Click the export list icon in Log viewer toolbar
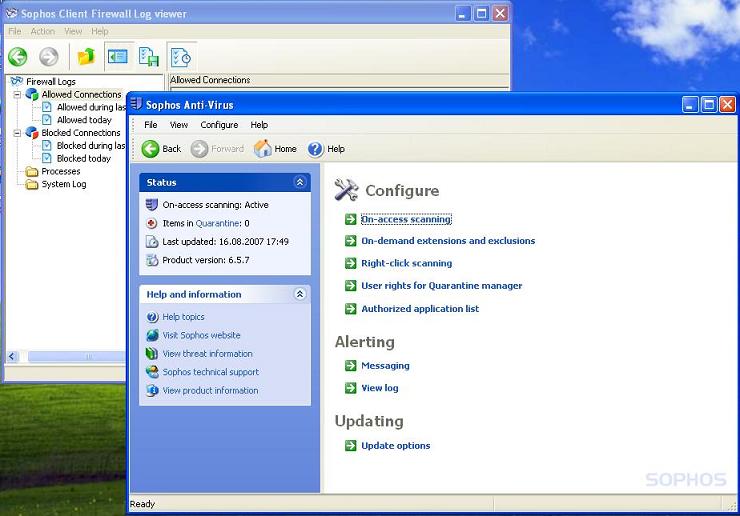The height and width of the screenshot is (516, 740). pos(149,57)
